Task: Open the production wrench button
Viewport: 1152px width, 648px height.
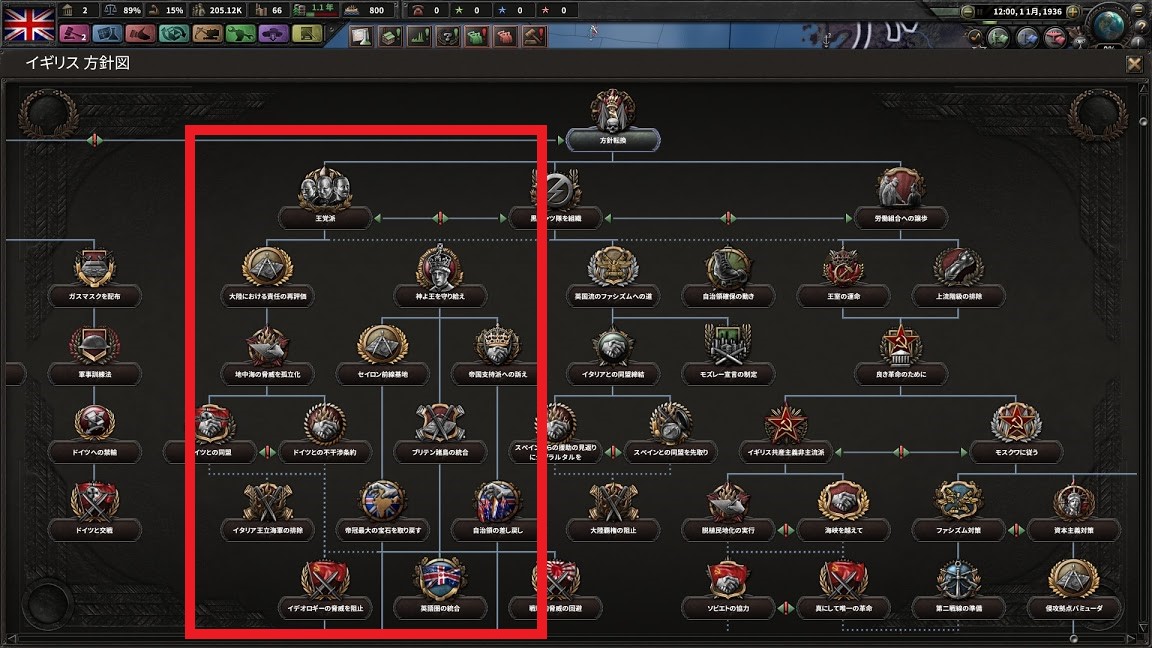Action: (x=240, y=34)
